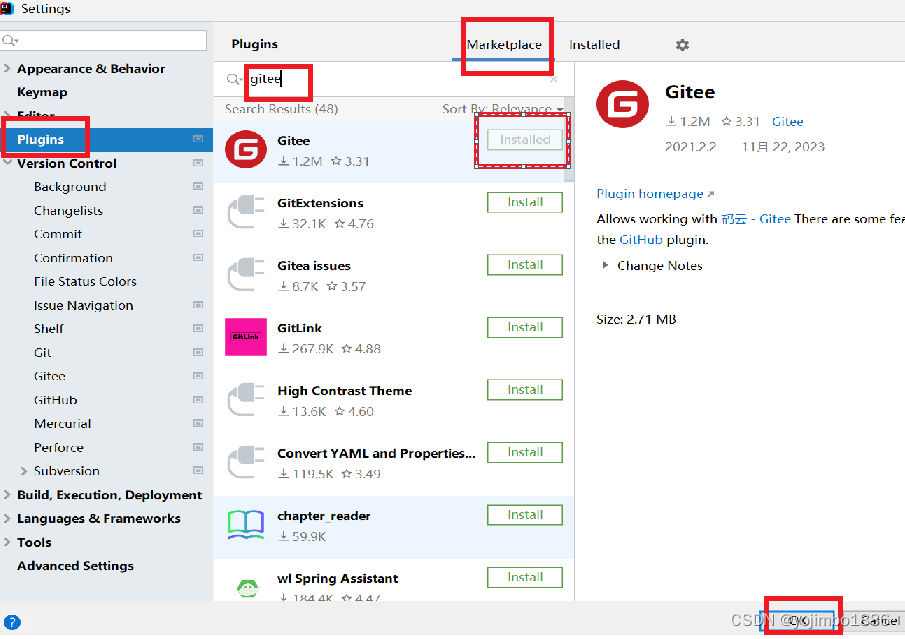Expand the Change Notes disclosure triangle

[605, 266]
